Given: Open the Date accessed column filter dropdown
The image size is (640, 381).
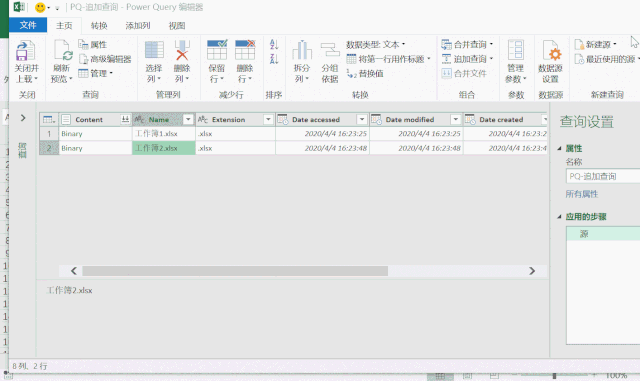Looking at the screenshot, I should click(x=362, y=119).
